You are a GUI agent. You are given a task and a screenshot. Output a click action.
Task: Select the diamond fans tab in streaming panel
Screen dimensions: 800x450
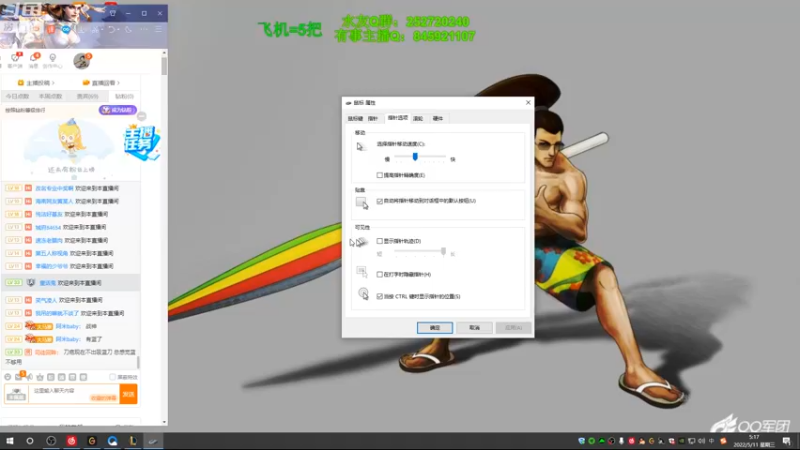pyautogui.click(x=124, y=96)
